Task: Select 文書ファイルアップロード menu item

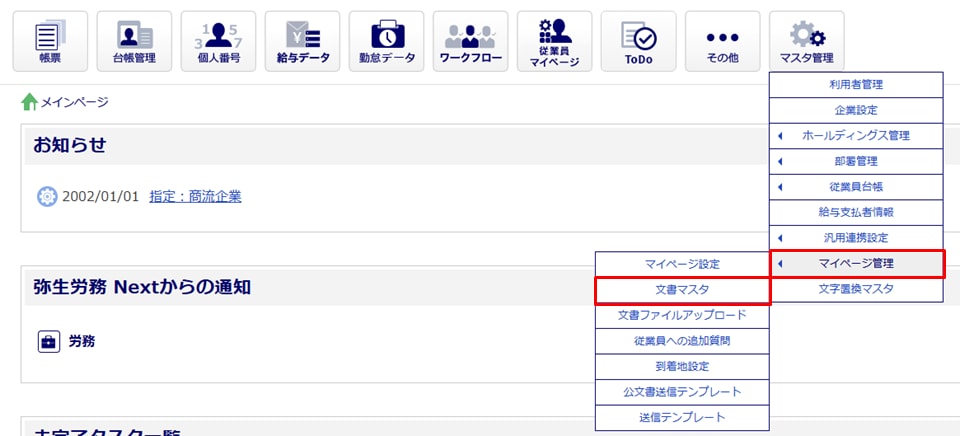Action: pyautogui.click(x=682, y=316)
